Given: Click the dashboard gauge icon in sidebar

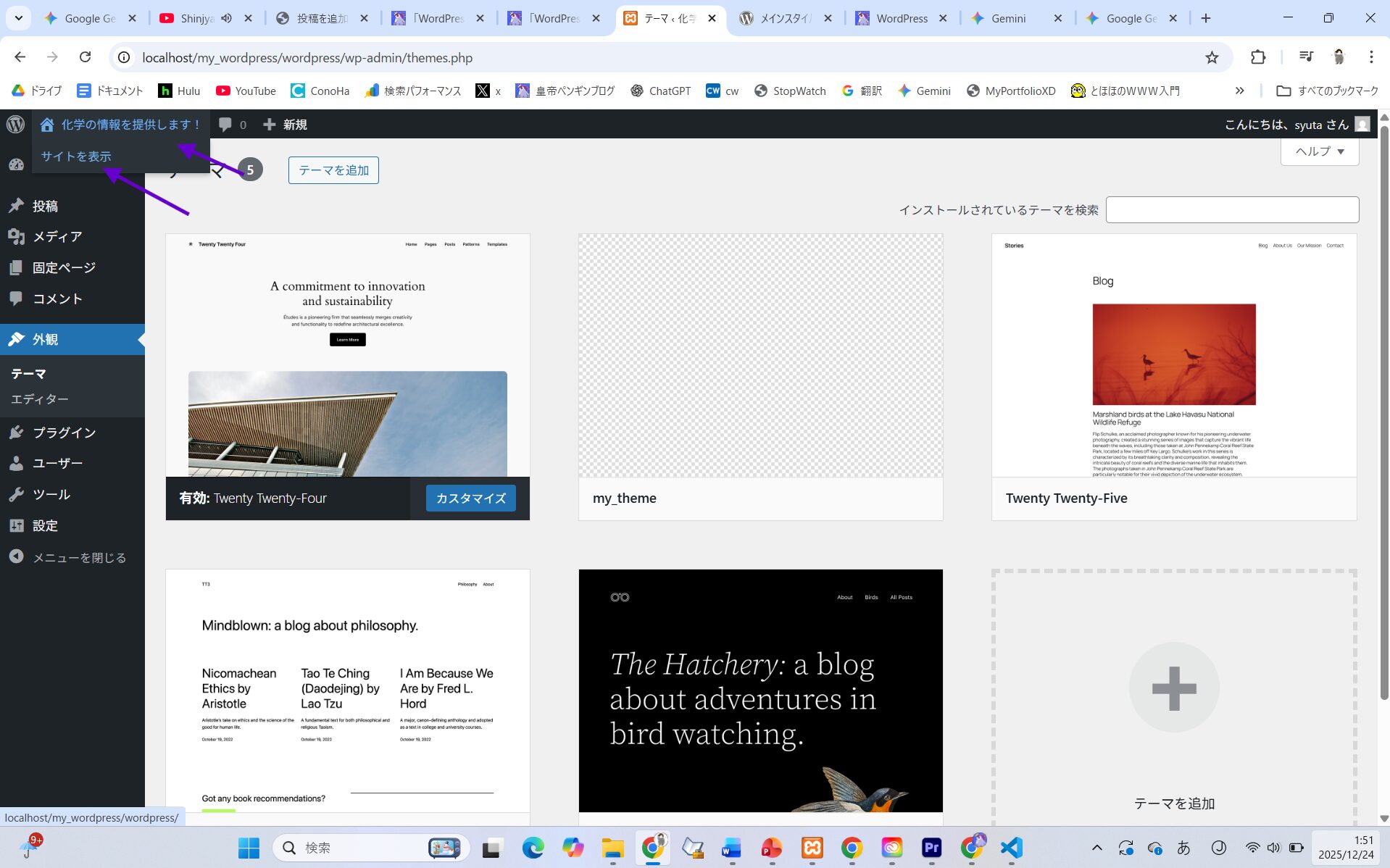Looking at the screenshot, I should [16, 164].
